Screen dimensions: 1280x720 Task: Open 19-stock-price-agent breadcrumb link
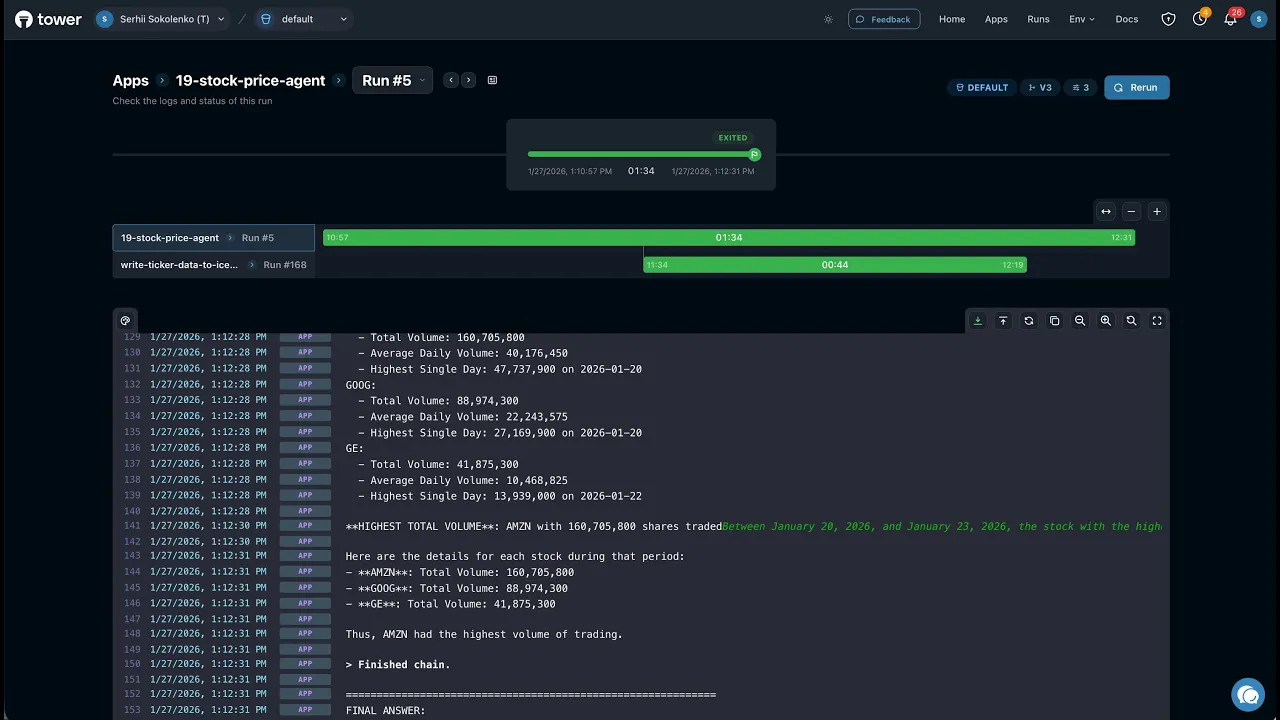point(250,81)
